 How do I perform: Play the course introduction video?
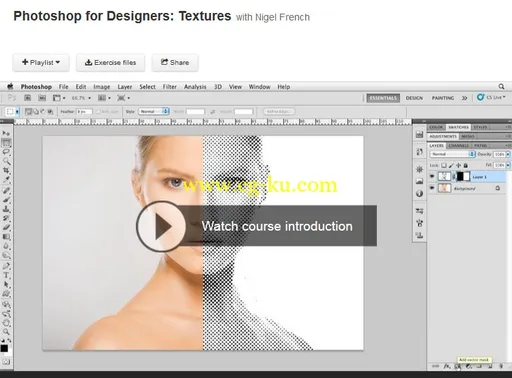click(x=161, y=226)
